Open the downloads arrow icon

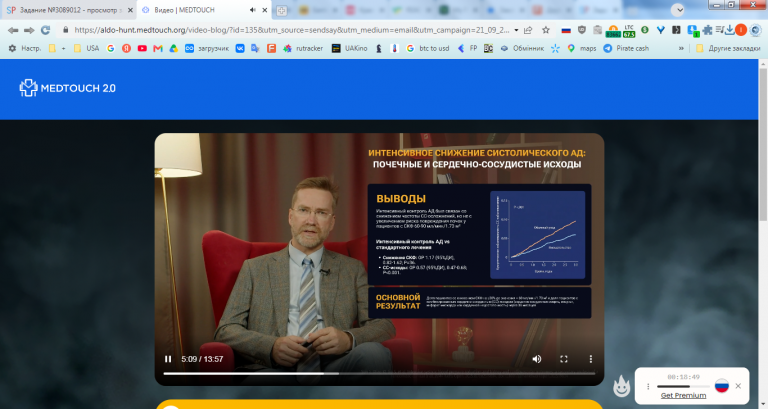click(729, 30)
